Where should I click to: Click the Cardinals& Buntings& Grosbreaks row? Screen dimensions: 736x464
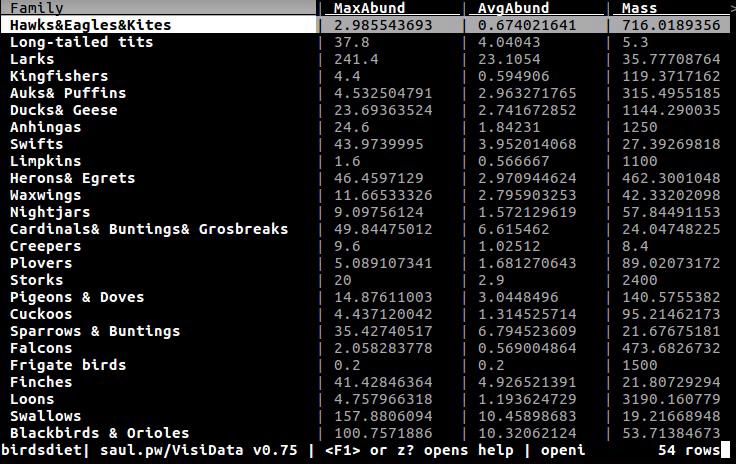pos(365,229)
